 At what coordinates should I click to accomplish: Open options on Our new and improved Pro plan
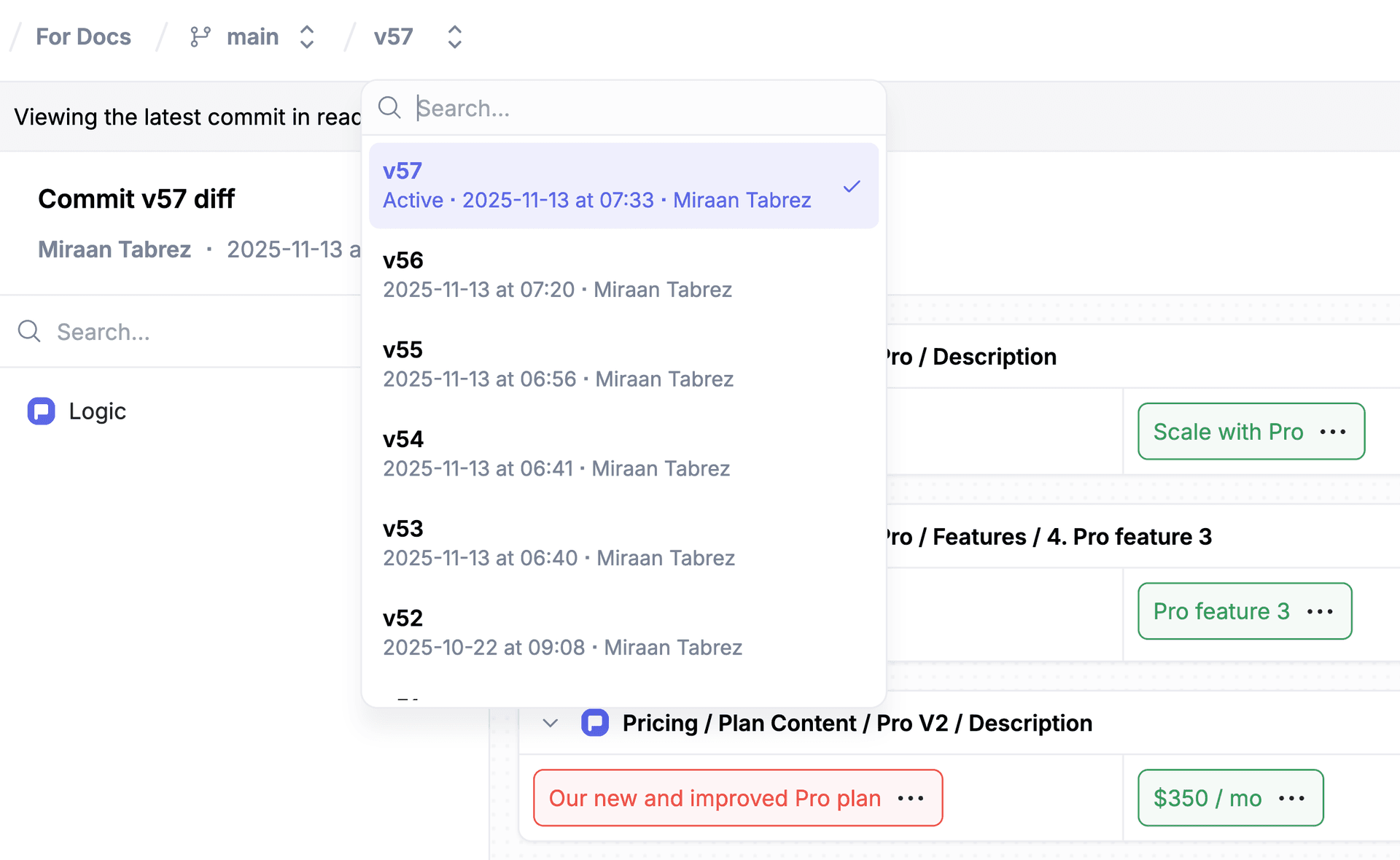coord(910,799)
